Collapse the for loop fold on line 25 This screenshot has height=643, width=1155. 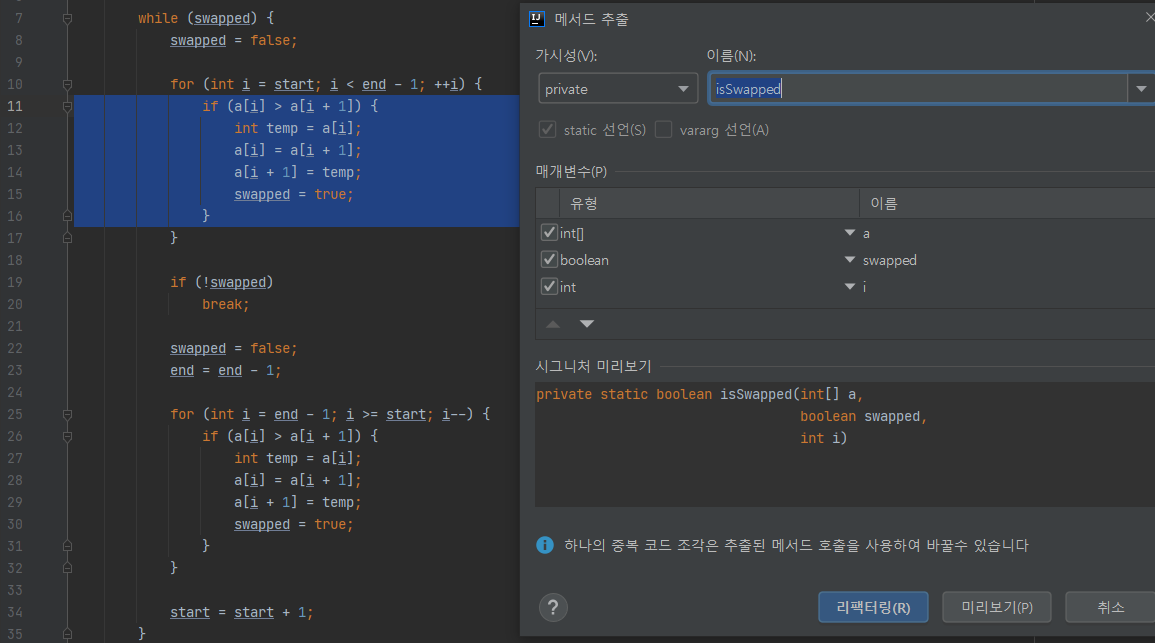67,415
